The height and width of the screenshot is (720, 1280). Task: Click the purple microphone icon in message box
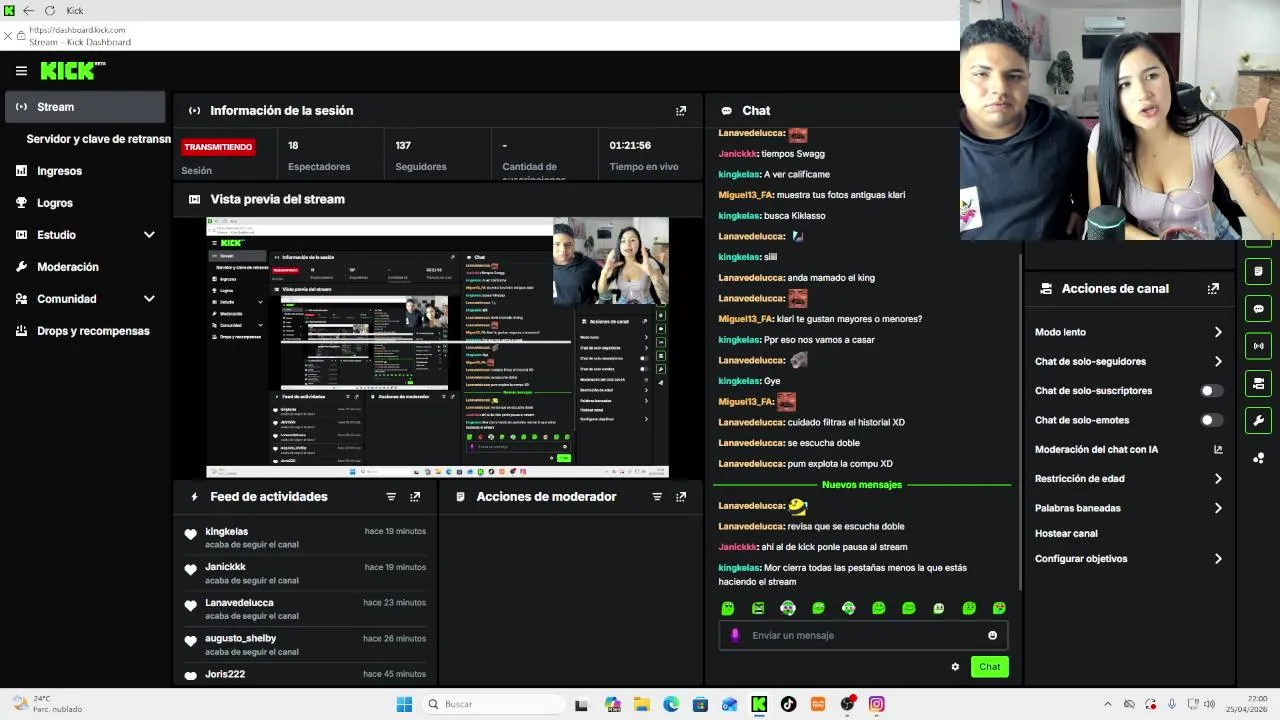coord(735,635)
